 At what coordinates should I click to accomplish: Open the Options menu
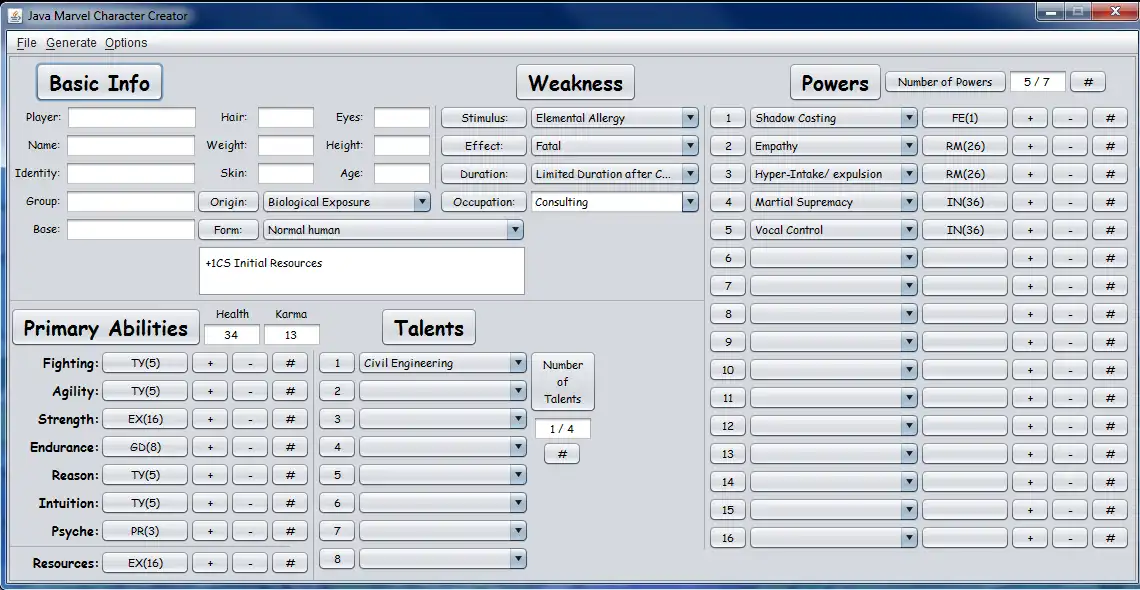(126, 43)
